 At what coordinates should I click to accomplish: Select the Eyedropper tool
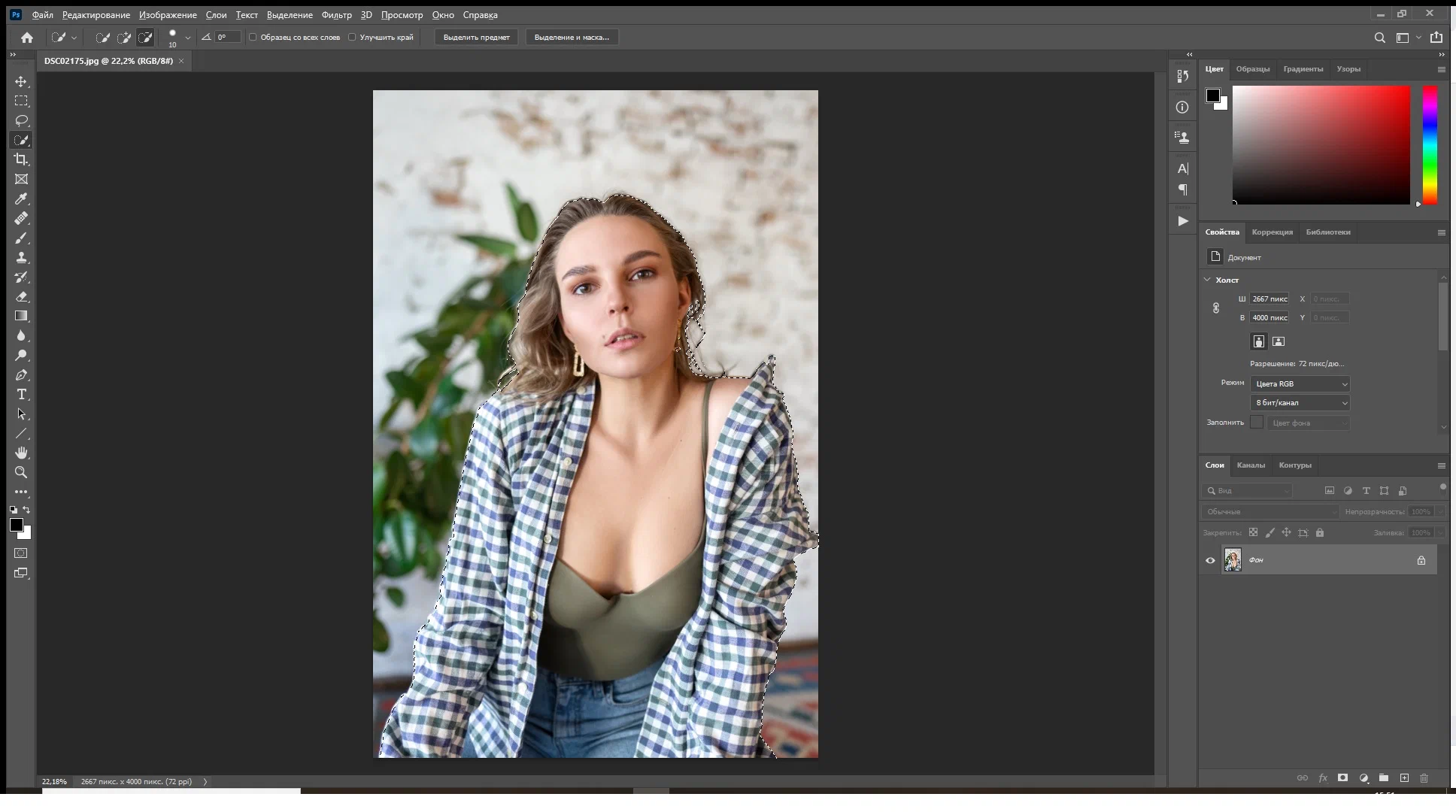[21, 198]
